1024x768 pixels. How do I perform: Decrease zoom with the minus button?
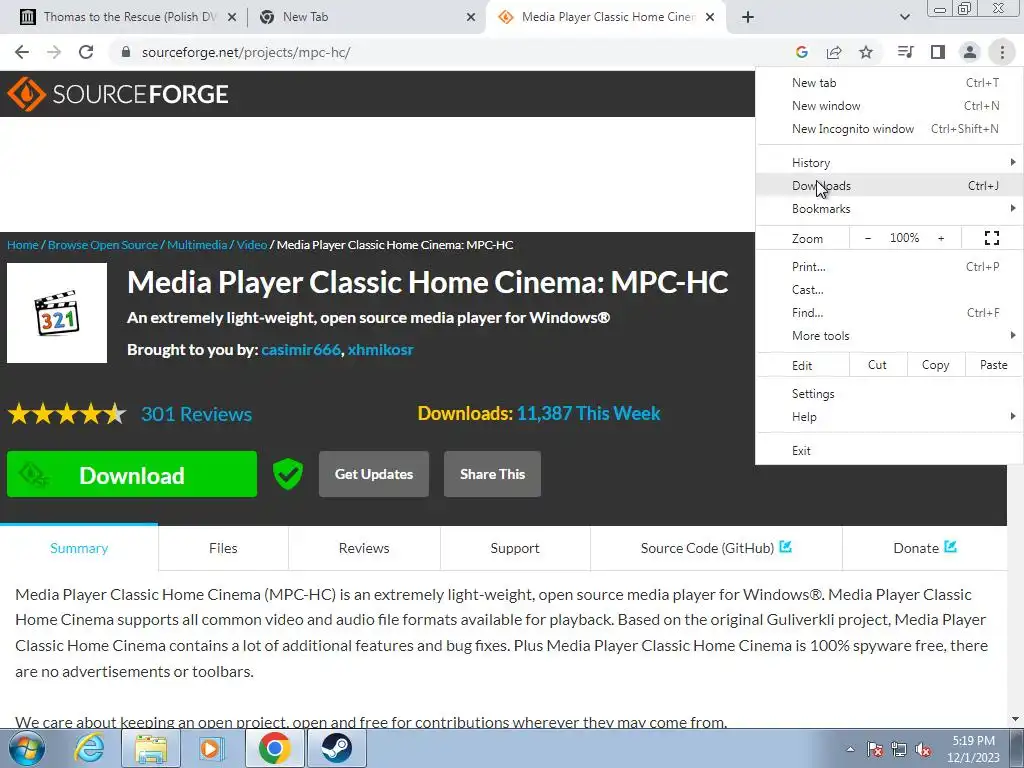point(868,238)
